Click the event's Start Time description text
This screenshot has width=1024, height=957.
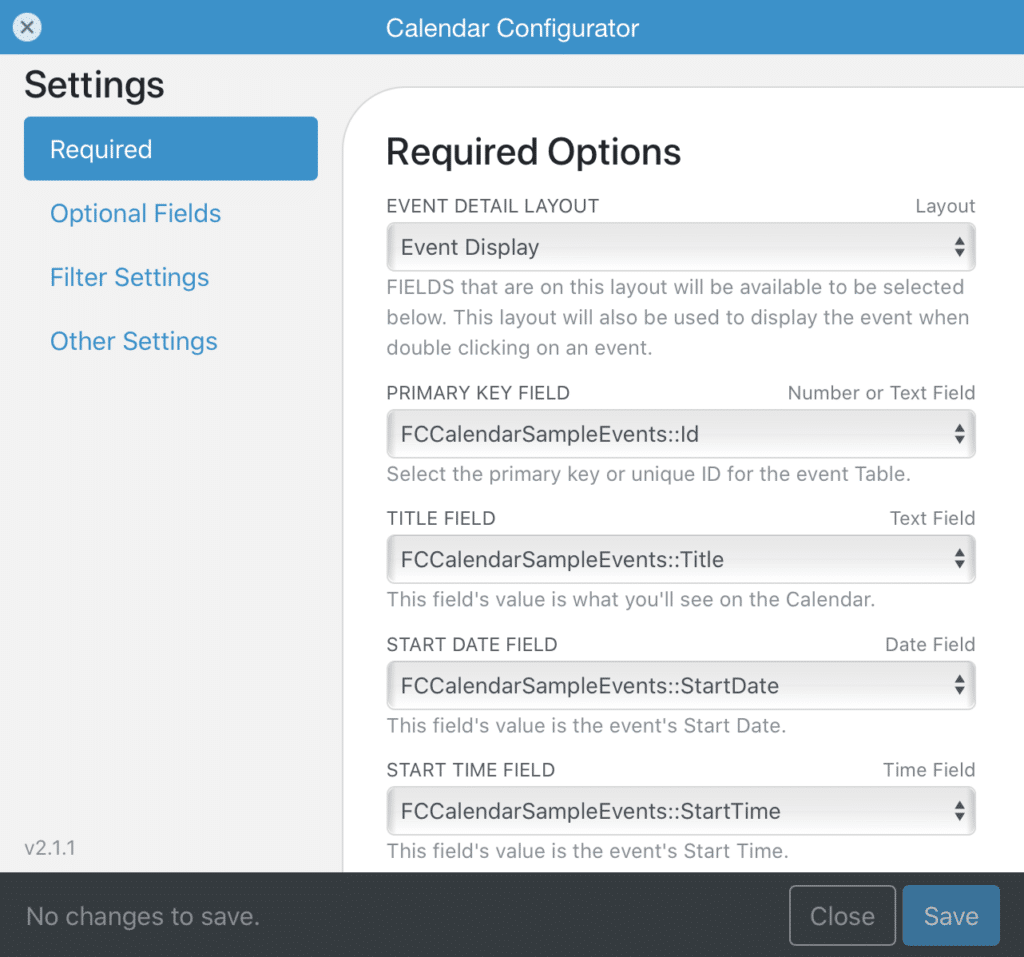pyautogui.click(x=588, y=851)
